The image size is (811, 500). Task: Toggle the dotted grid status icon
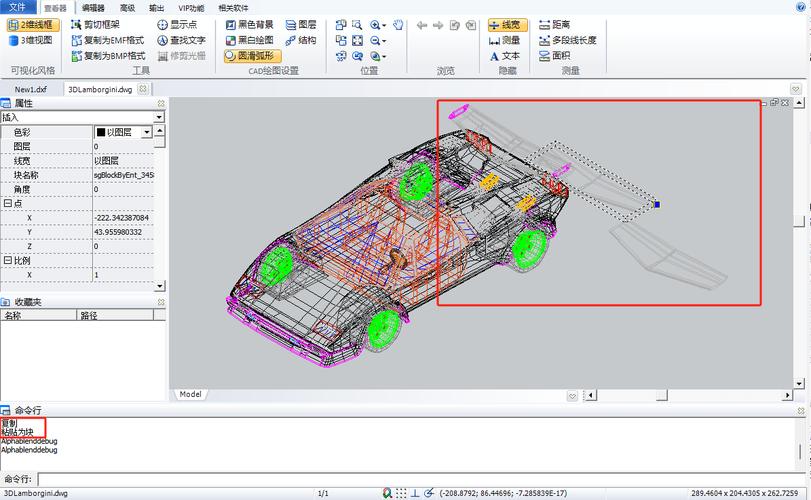[x=401, y=493]
